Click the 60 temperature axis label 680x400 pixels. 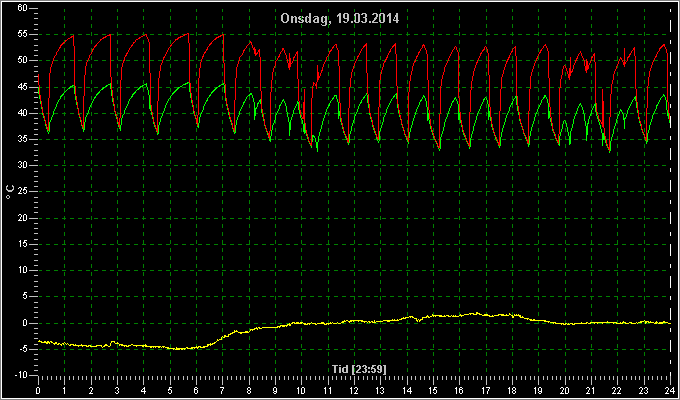click(x=23, y=8)
